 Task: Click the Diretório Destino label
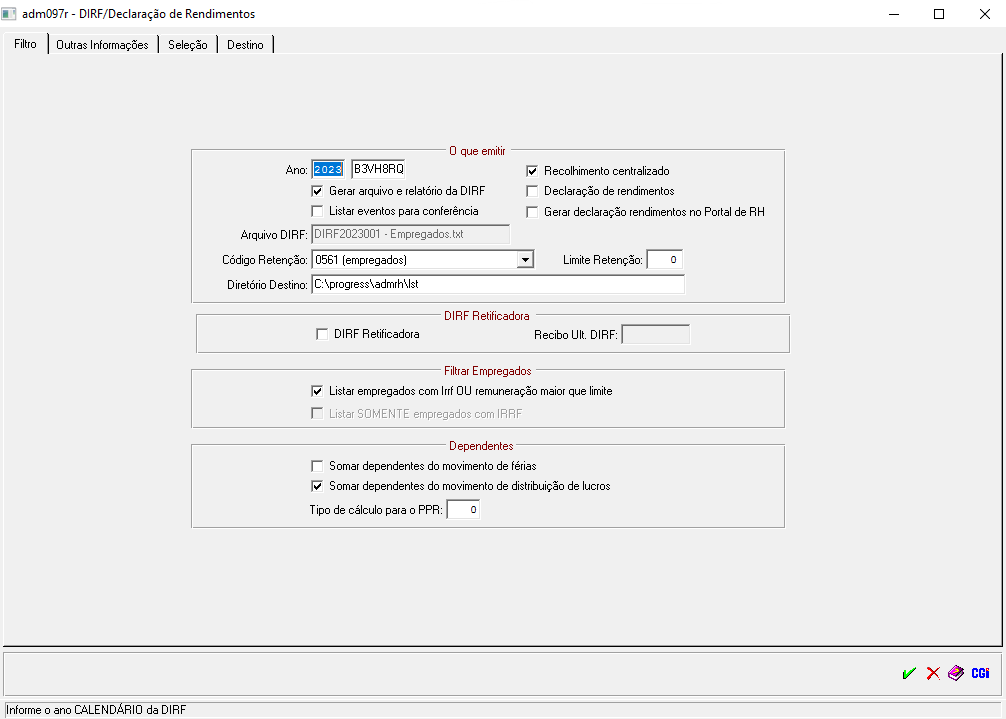(x=268, y=285)
